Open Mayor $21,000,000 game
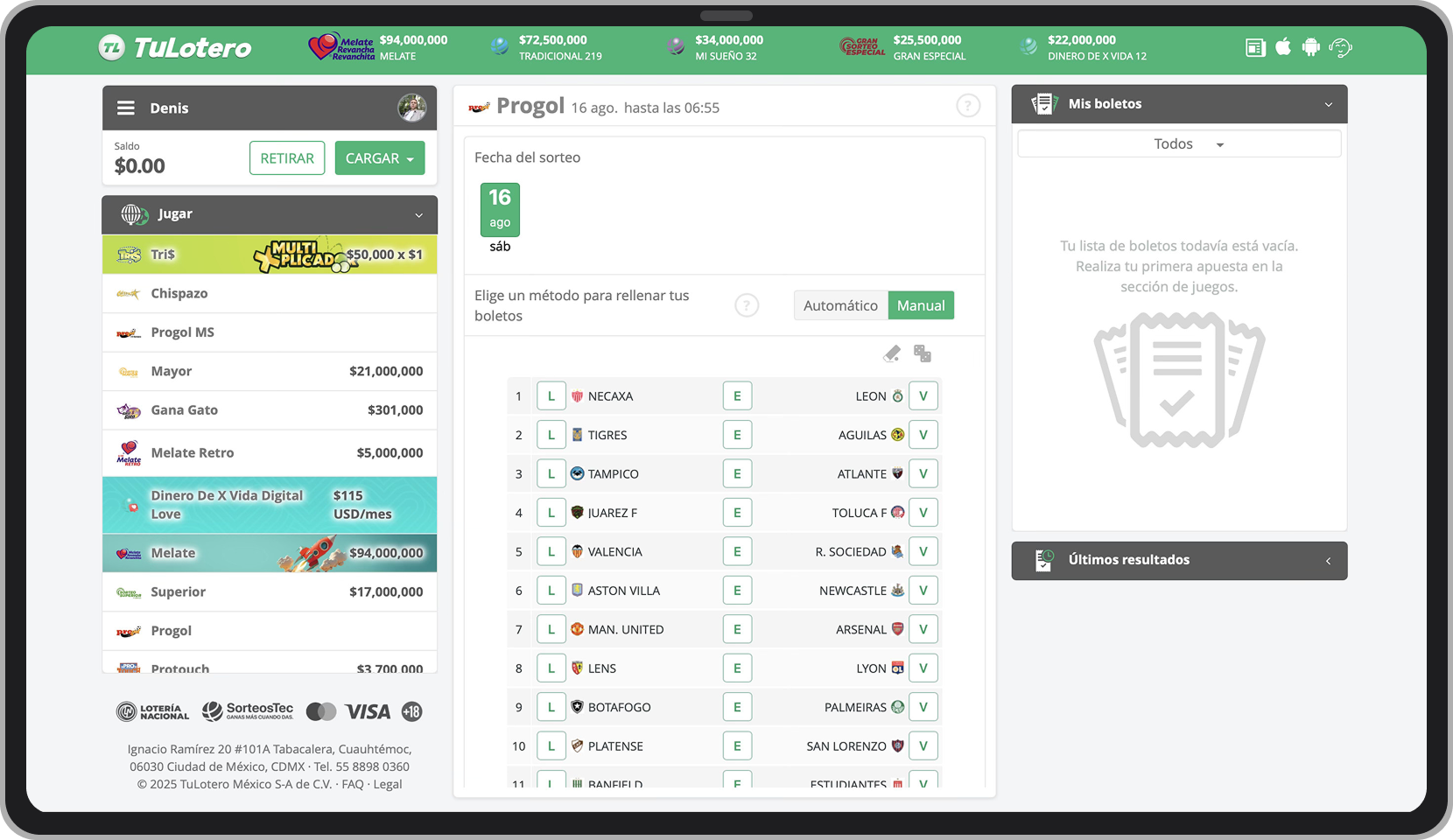Image resolution: width=1453 pixels, height=840 pixels. (270, 371)
